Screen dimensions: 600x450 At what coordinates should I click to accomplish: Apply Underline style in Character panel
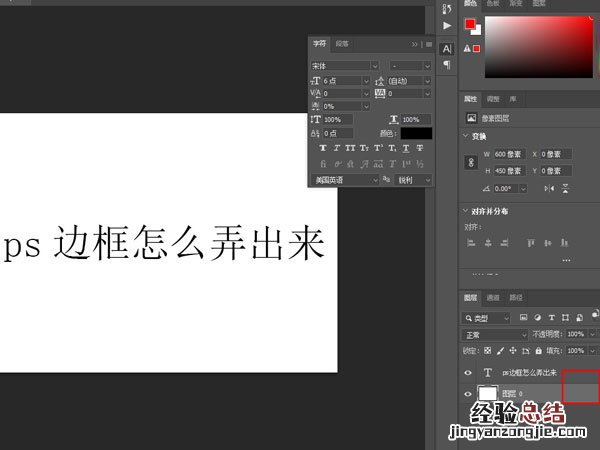tap(405, 148)
